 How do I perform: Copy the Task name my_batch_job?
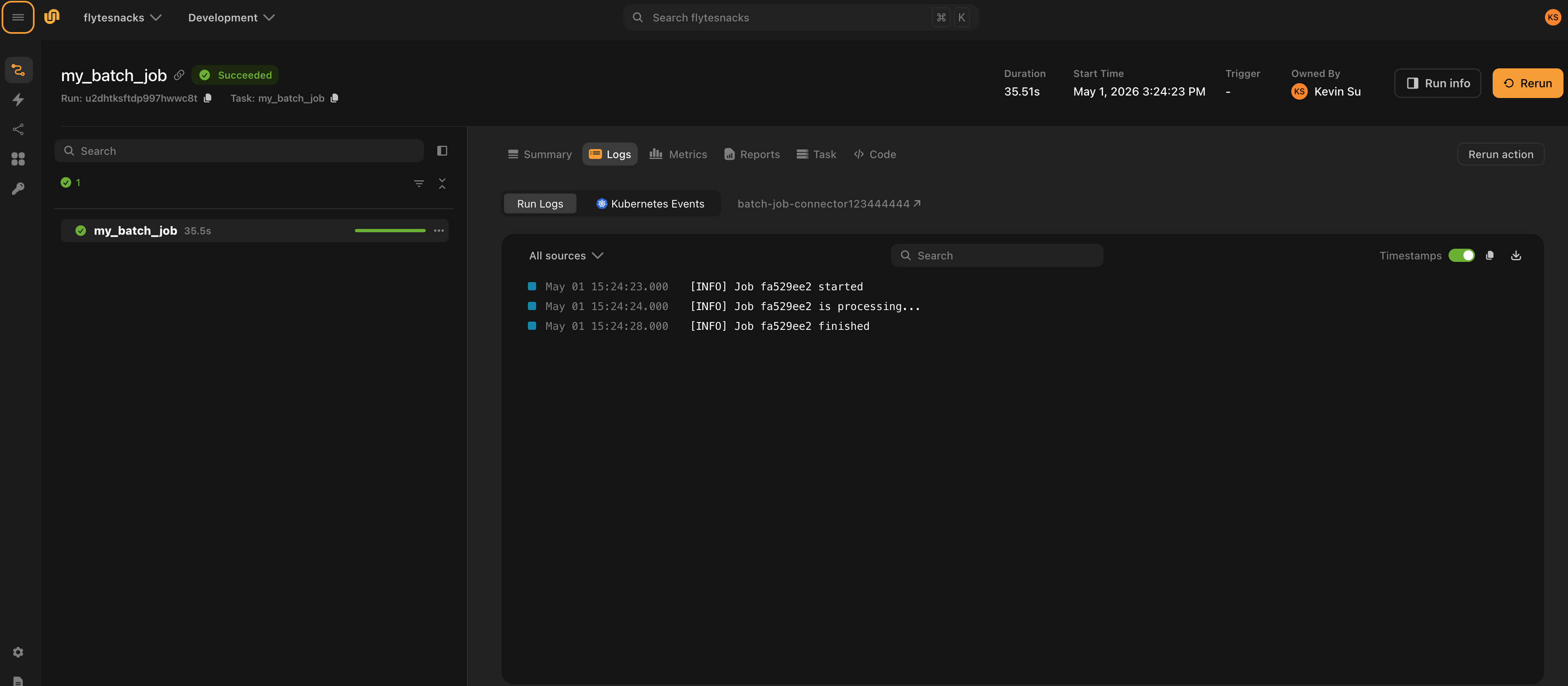[334, 98]
